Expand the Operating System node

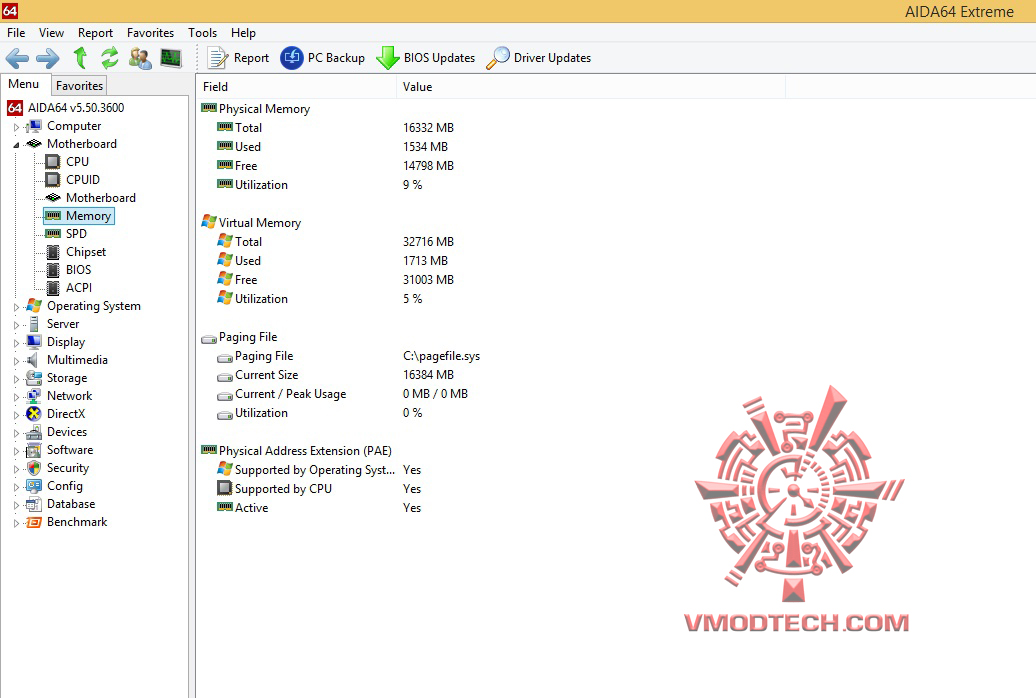coord(17,307)
